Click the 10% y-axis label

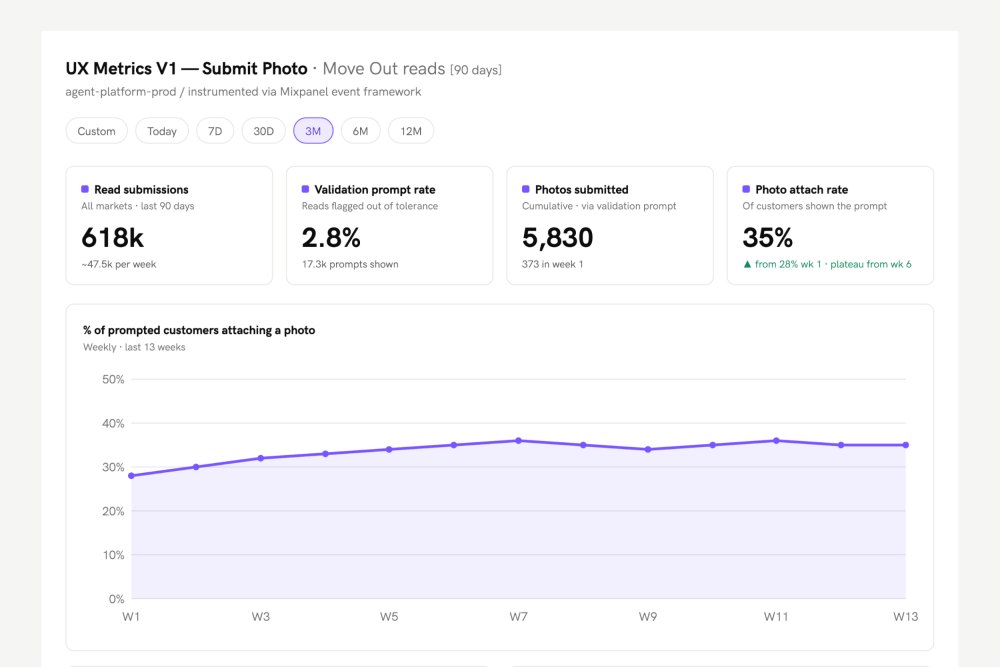[x=114, y=555]
